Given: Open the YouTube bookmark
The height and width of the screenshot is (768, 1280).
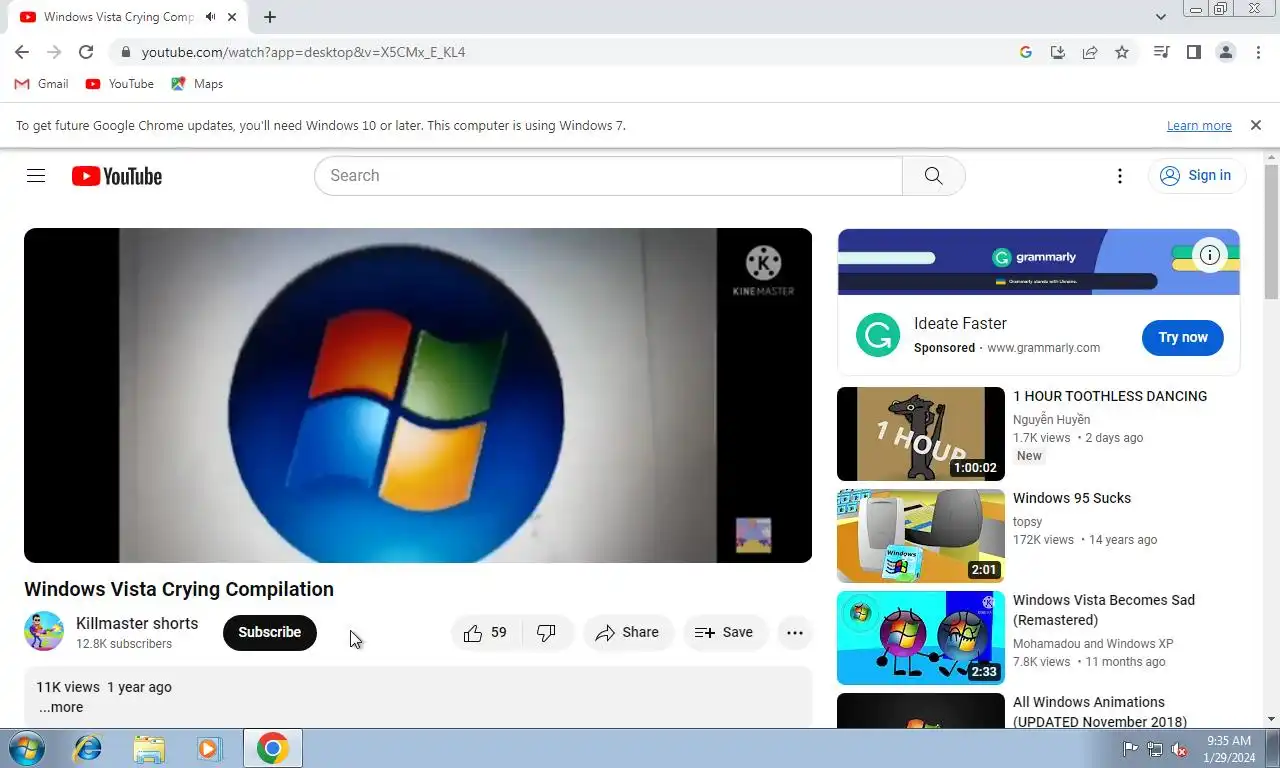Looking at the screenshot, I should point(120,84).
